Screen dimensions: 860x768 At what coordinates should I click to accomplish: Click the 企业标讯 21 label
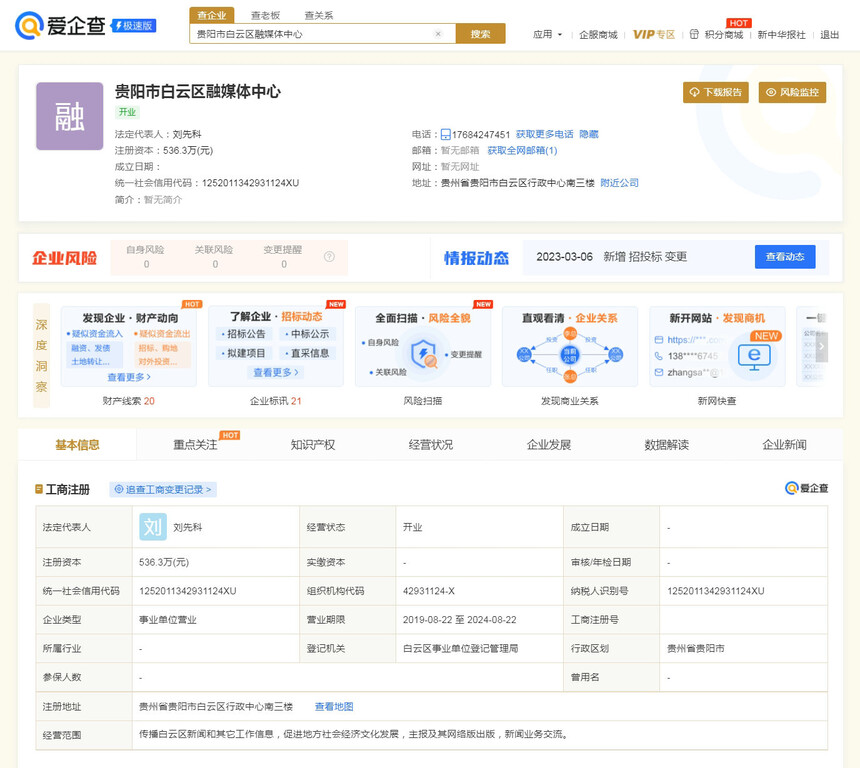pyautogui.click(x=276, y=401)
